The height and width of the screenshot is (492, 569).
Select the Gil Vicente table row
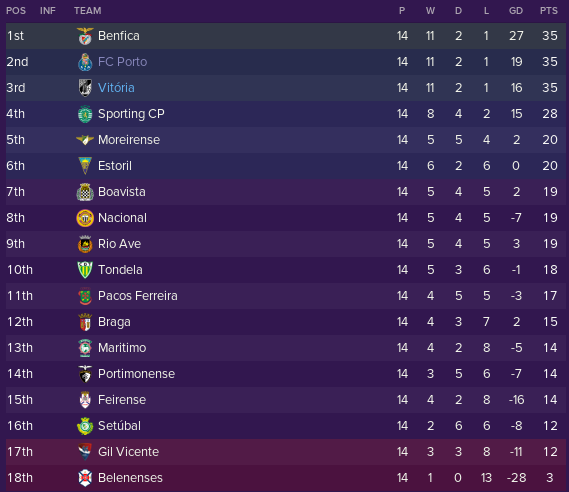pyautogui.click(x=286, y=452)
